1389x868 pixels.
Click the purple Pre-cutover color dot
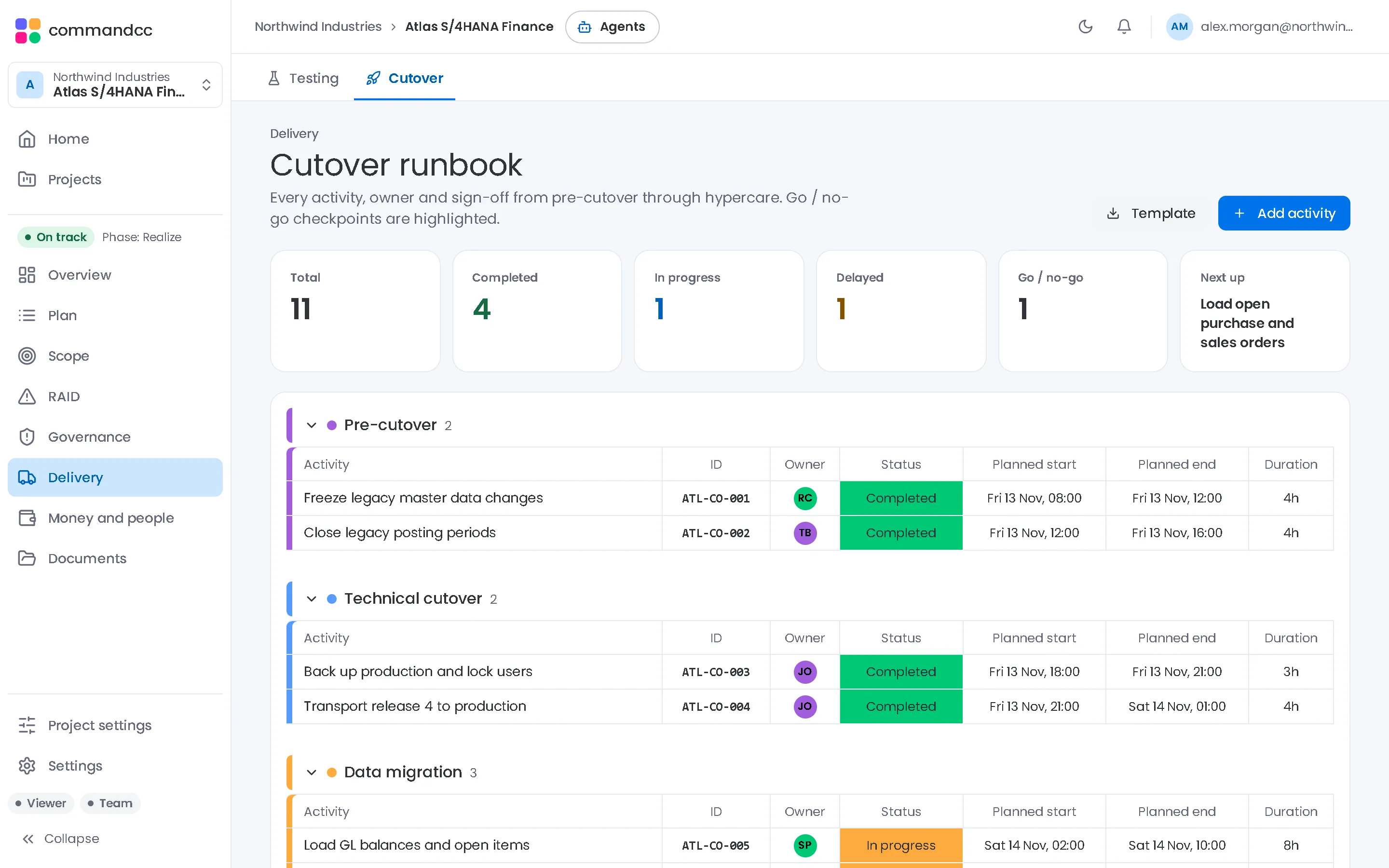point(331,425)
